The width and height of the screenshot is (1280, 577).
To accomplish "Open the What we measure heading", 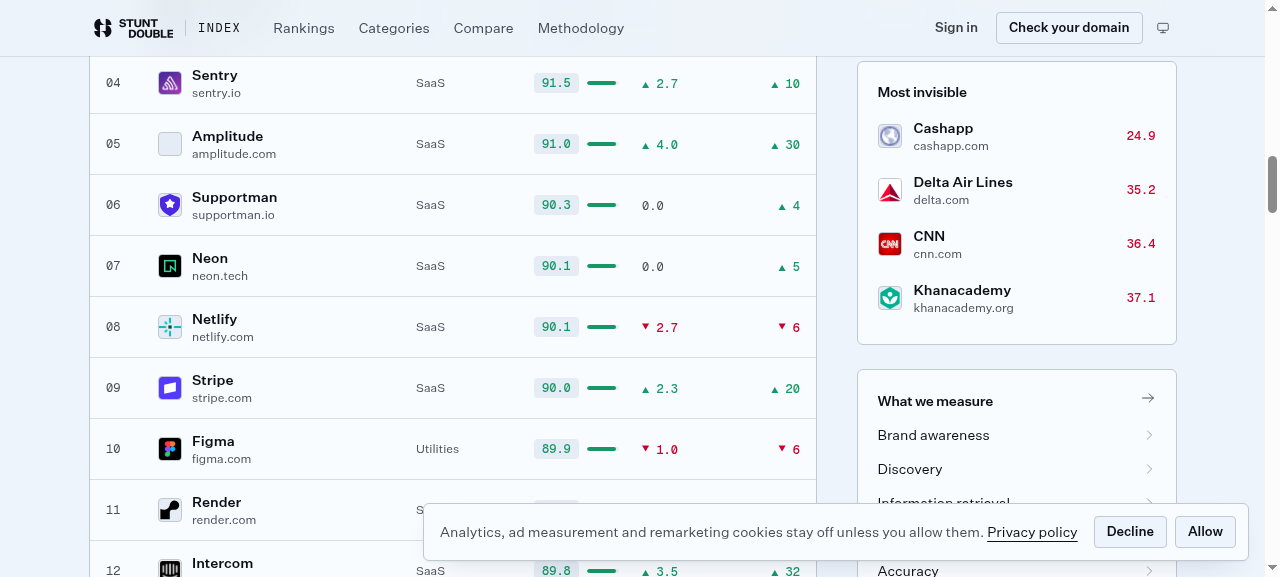I will point(935,401).
